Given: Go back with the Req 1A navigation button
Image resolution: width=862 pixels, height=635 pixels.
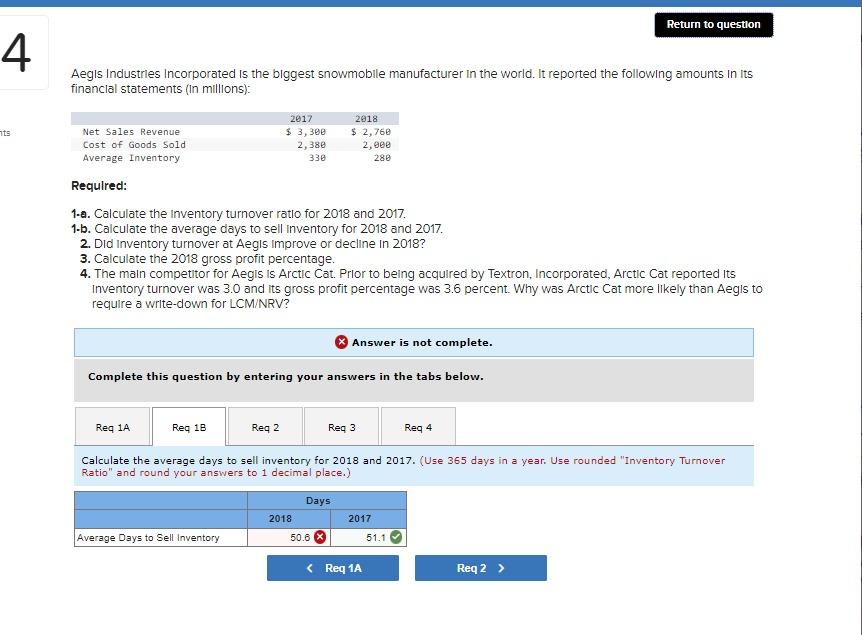Looking at the screenshot, I should [333, 568].
